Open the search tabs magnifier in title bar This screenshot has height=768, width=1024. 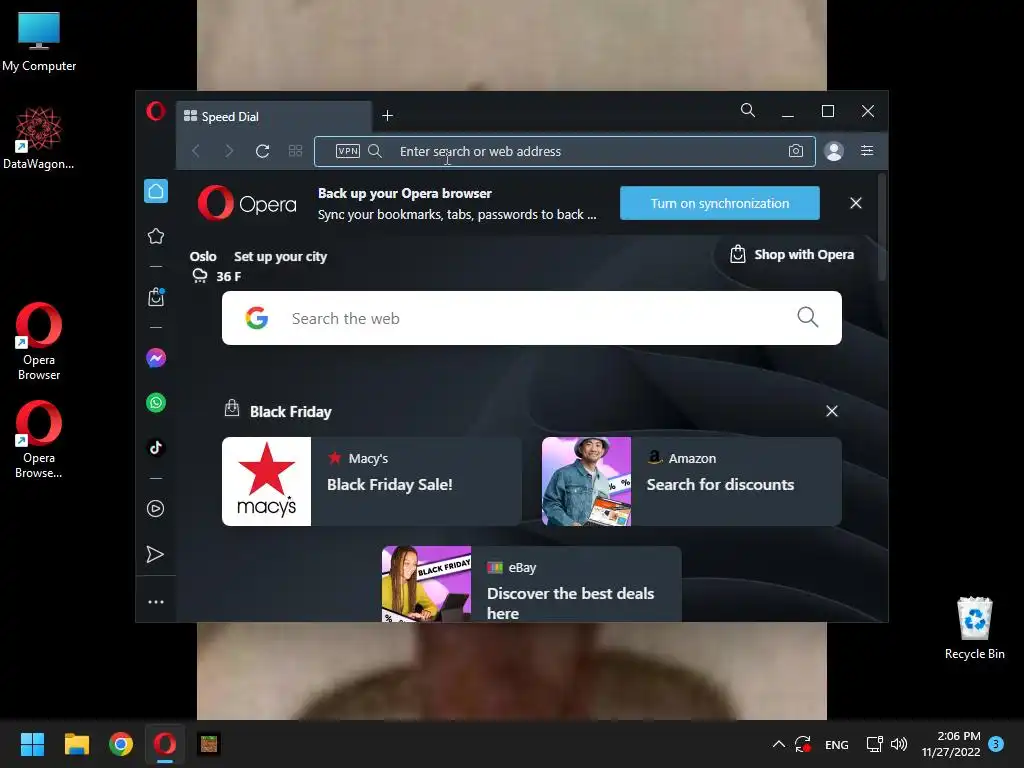[748, 110]
